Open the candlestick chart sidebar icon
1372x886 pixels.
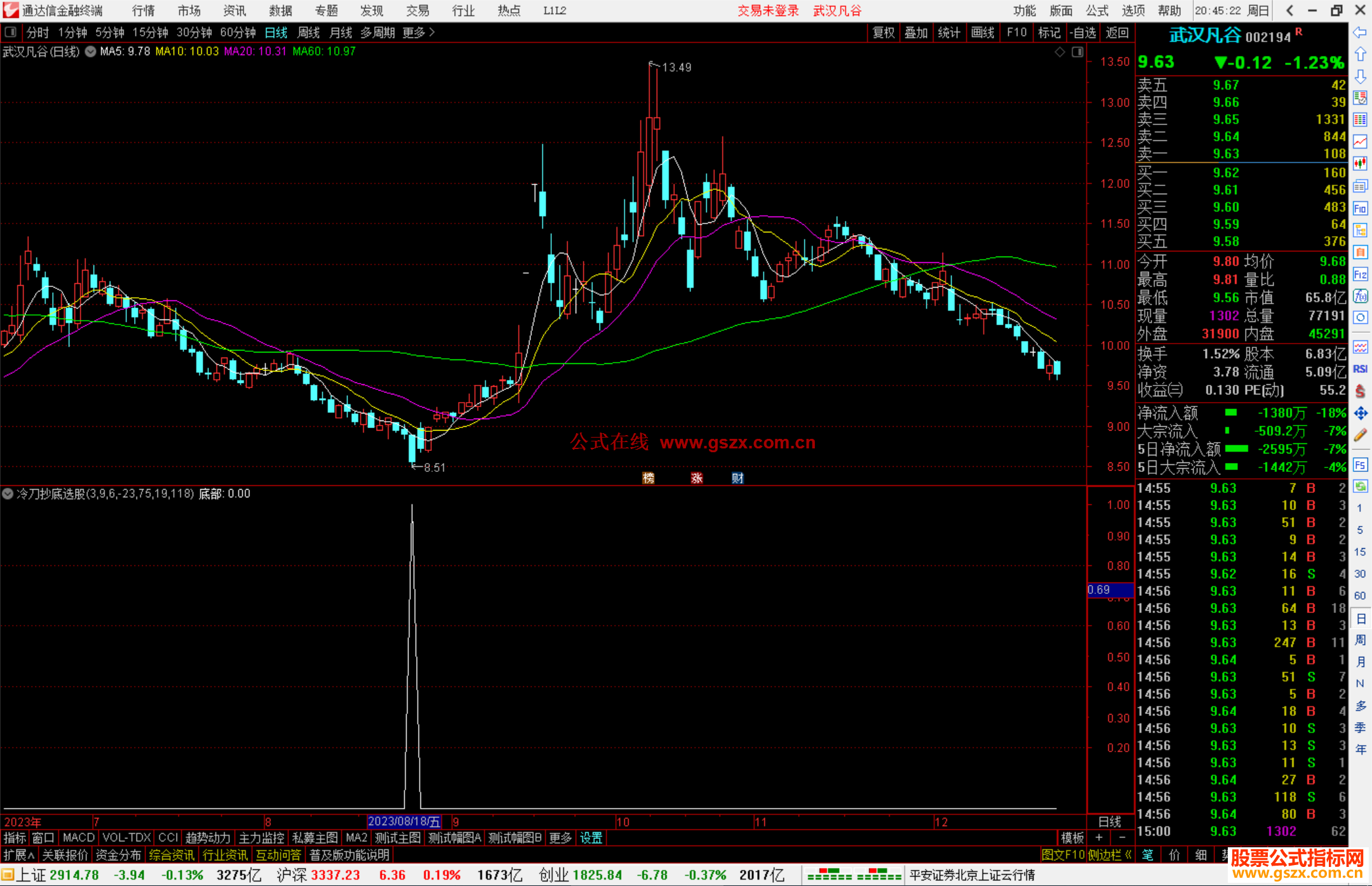pos(1360,163)
